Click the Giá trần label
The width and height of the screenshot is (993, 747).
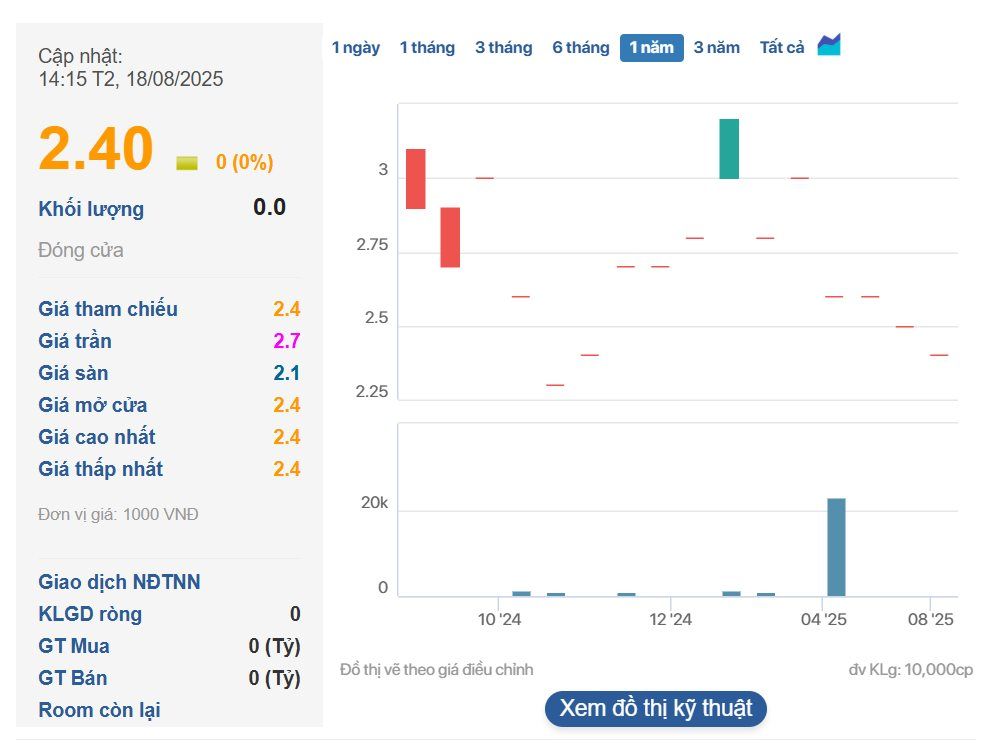pos(75,341)
